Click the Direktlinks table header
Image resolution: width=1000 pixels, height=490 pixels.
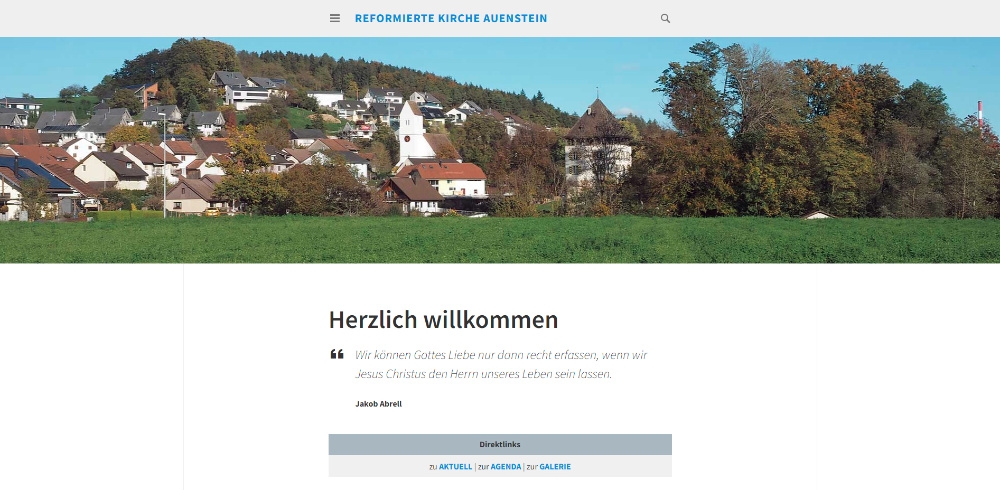[500, 444]
